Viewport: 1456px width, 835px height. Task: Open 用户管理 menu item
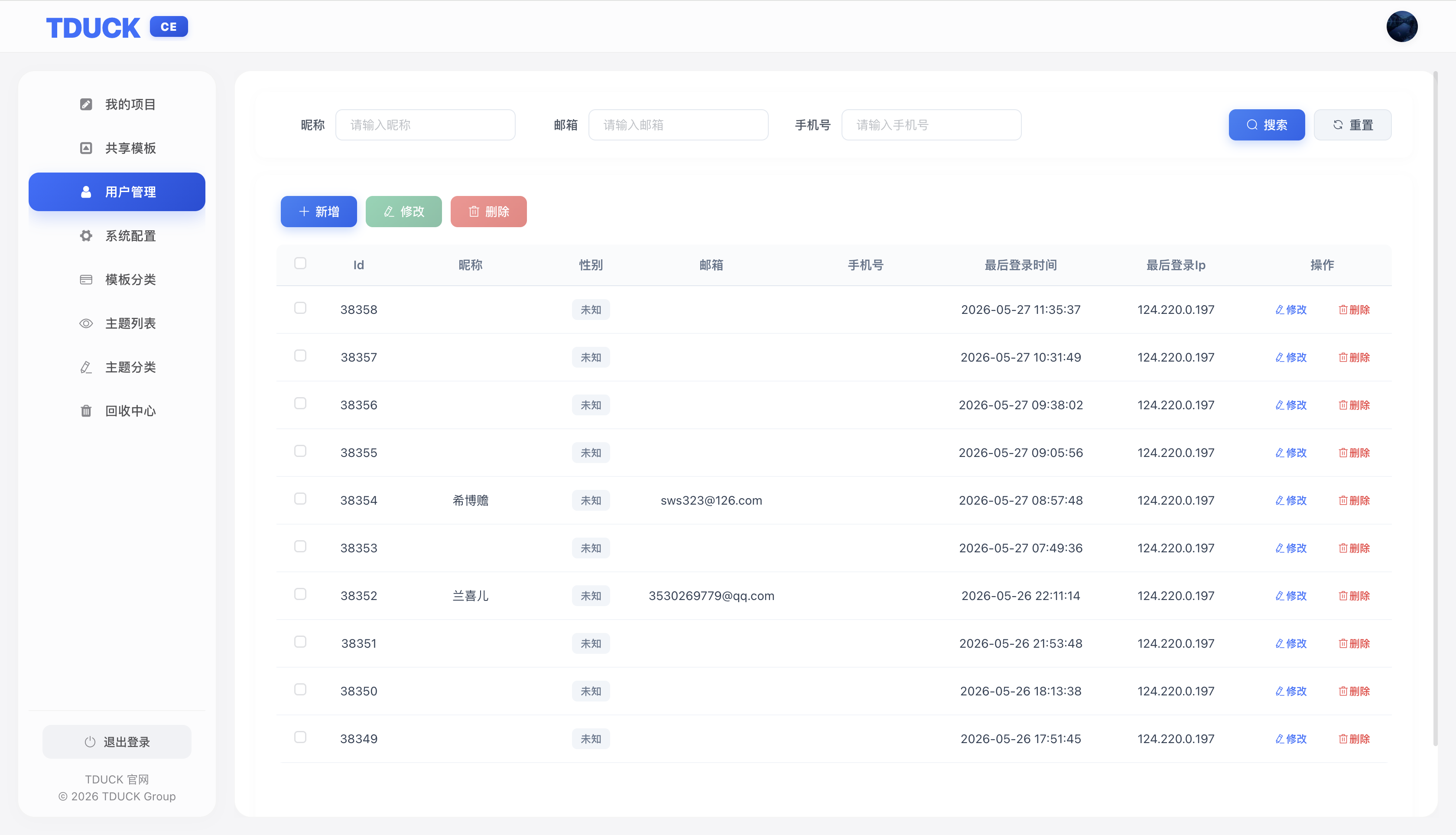click(x=117, y=192)
